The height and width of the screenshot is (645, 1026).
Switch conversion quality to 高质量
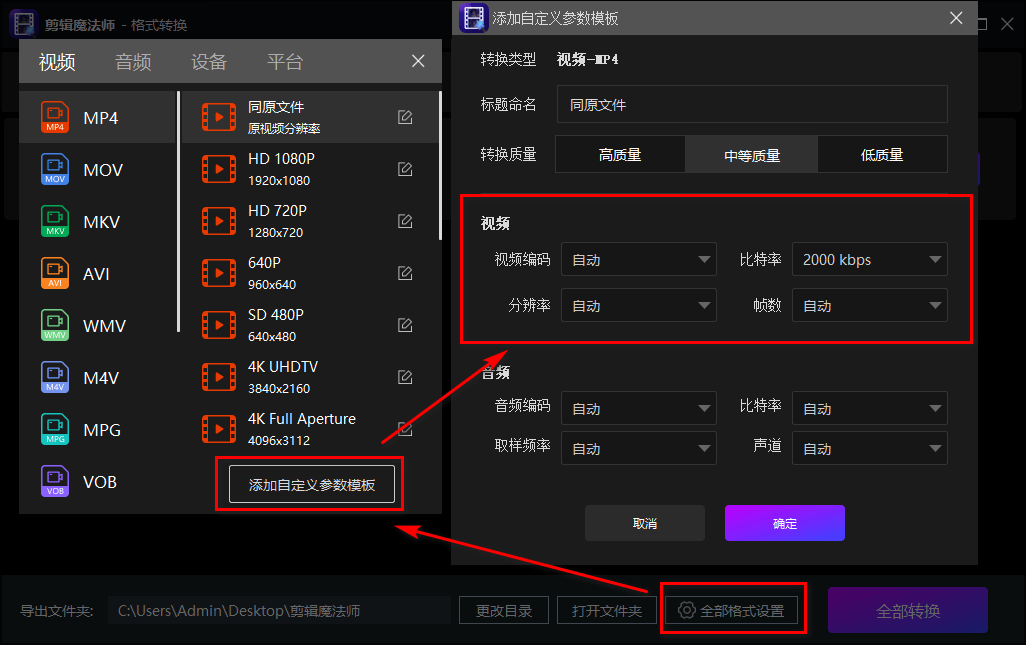coord(620,154)
